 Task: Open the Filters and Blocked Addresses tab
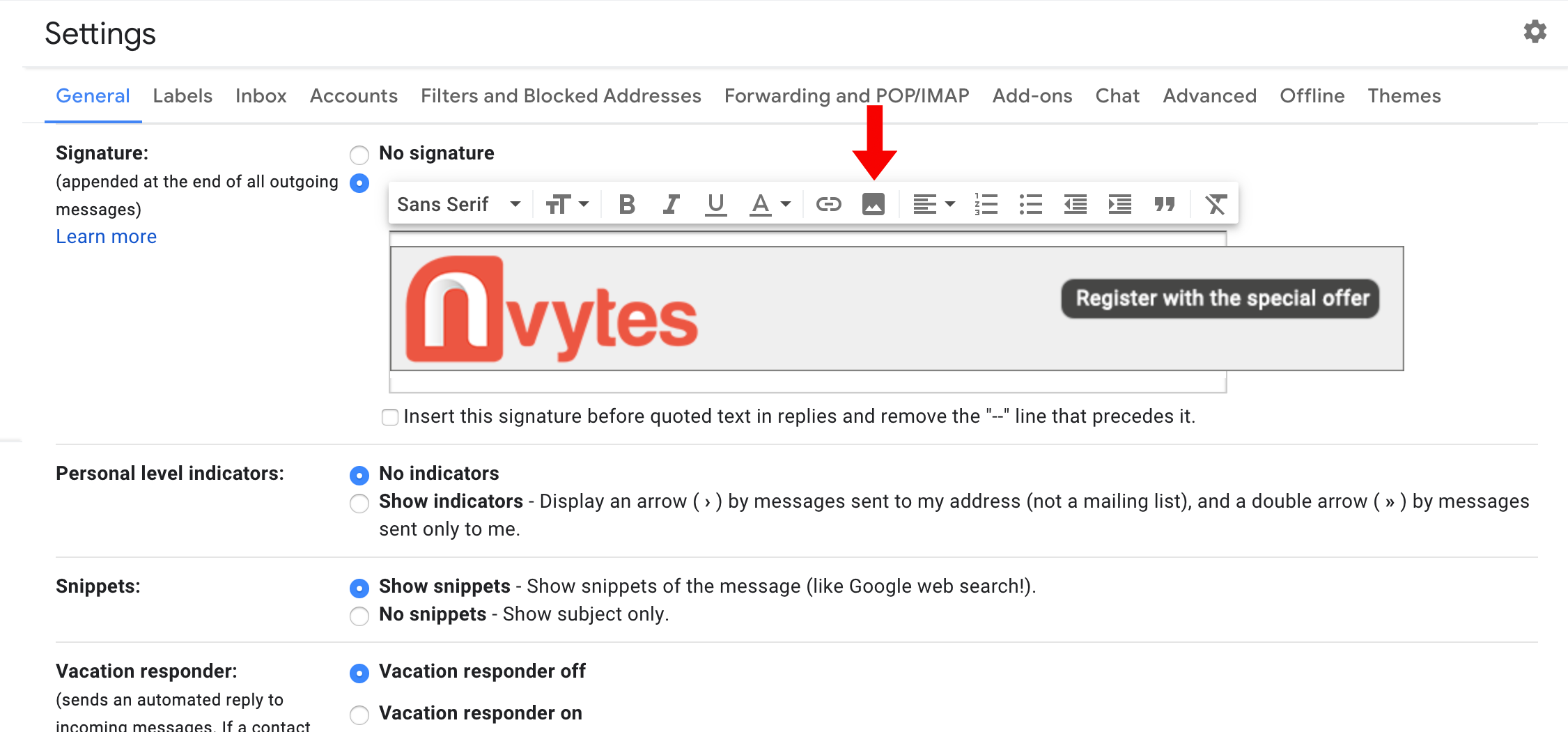561,96
